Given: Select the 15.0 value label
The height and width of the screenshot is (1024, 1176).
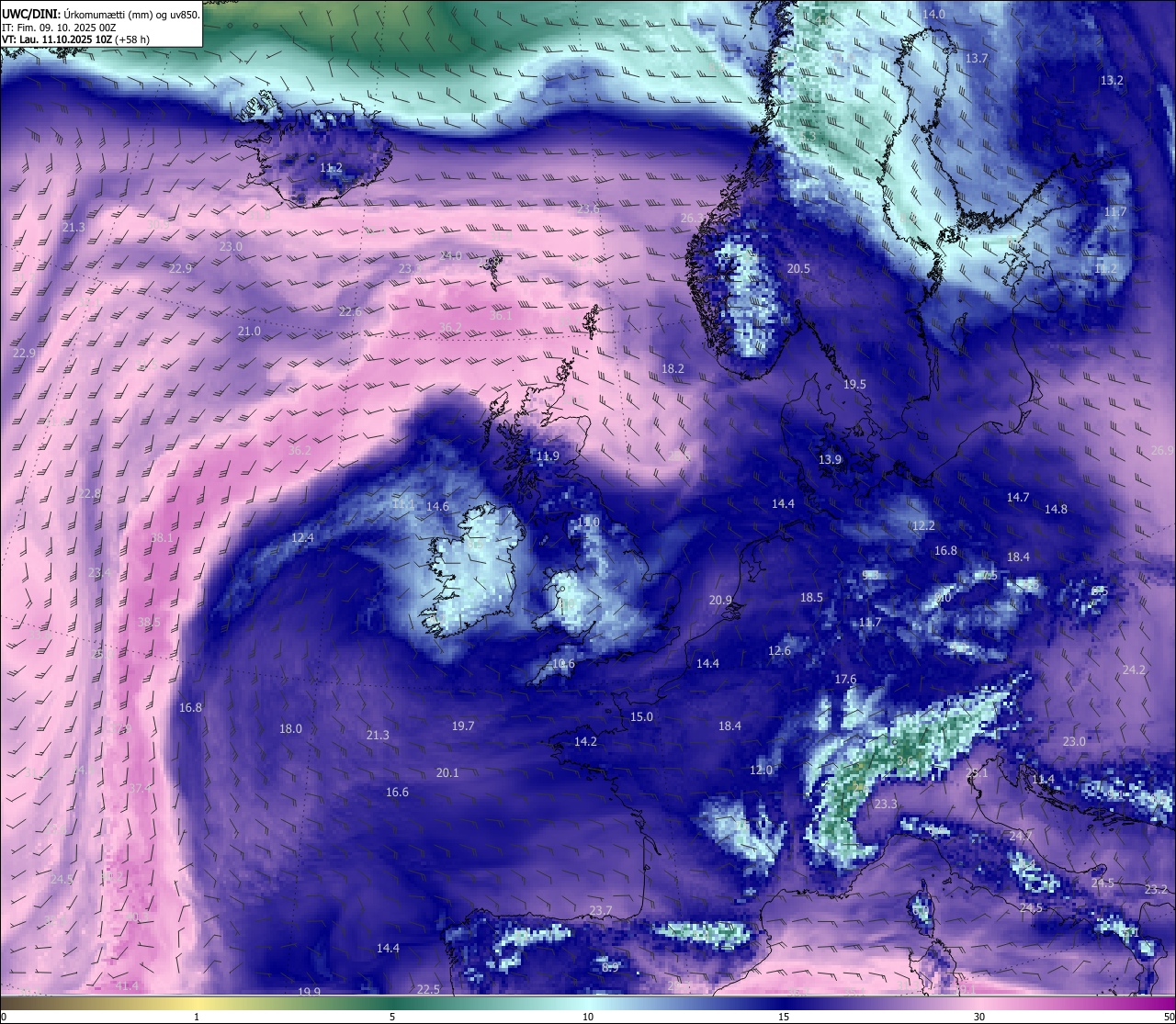Looking at the screenshot, I should 641,716.
